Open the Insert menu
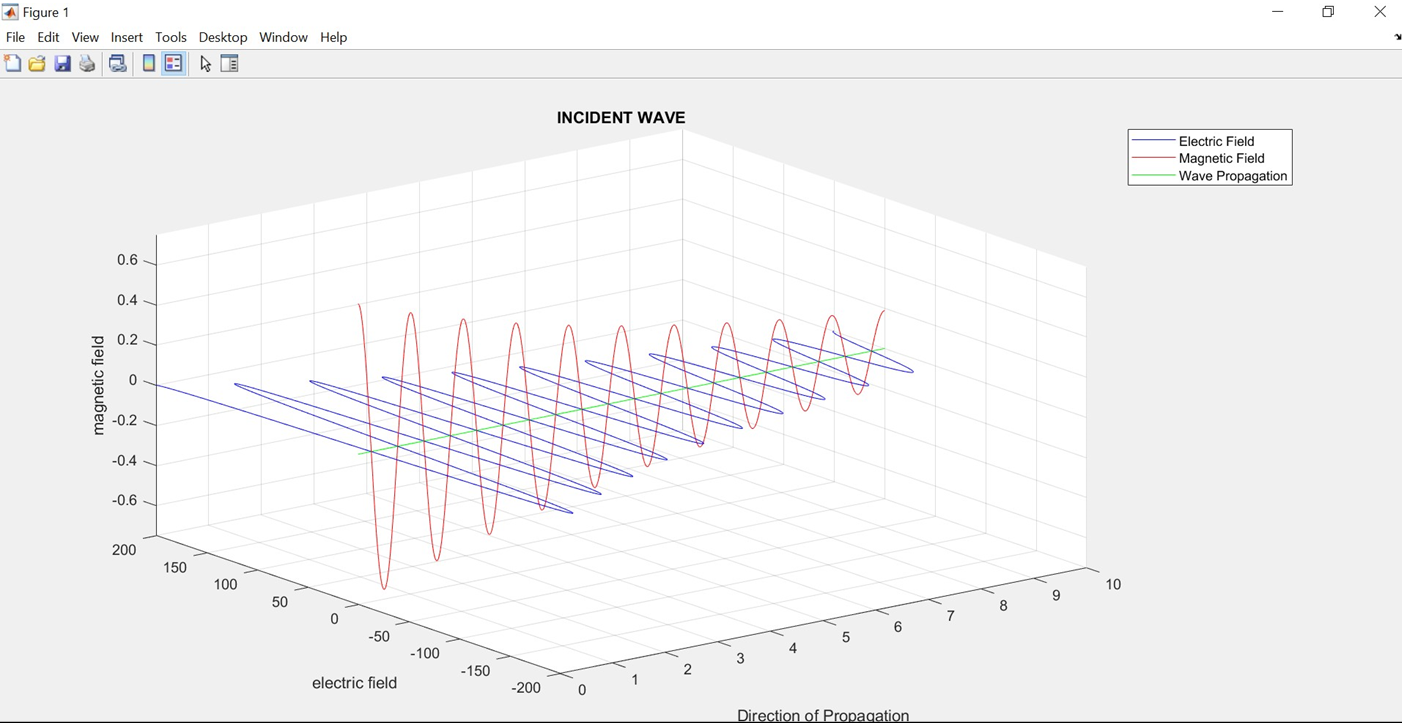 point(126,37)
